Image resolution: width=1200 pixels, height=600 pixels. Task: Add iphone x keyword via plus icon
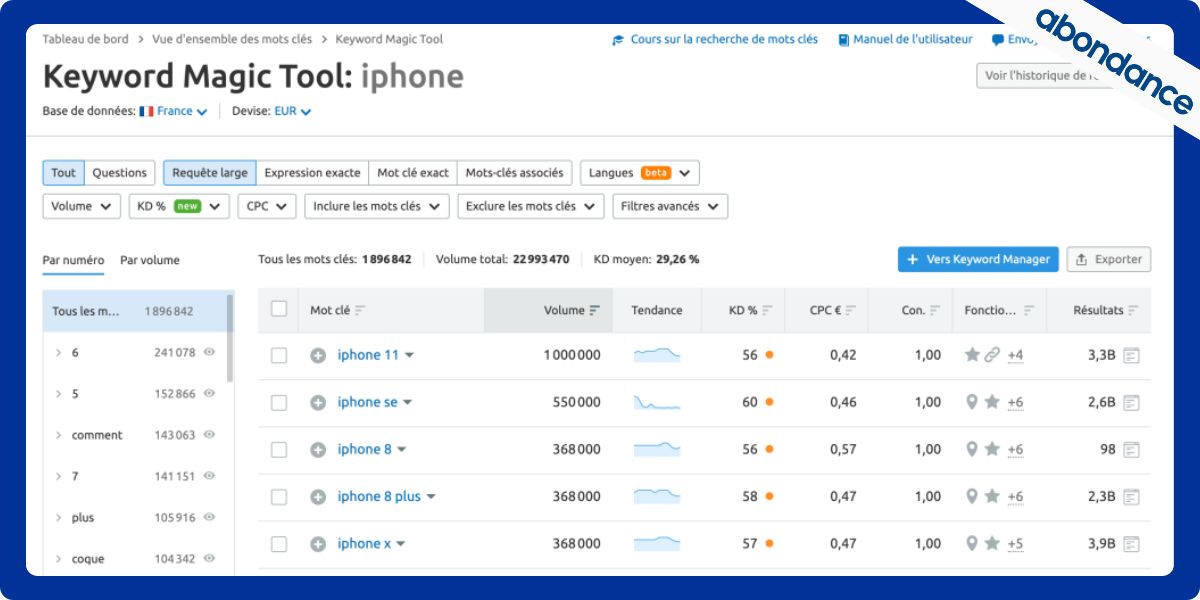tap(318, 544)
